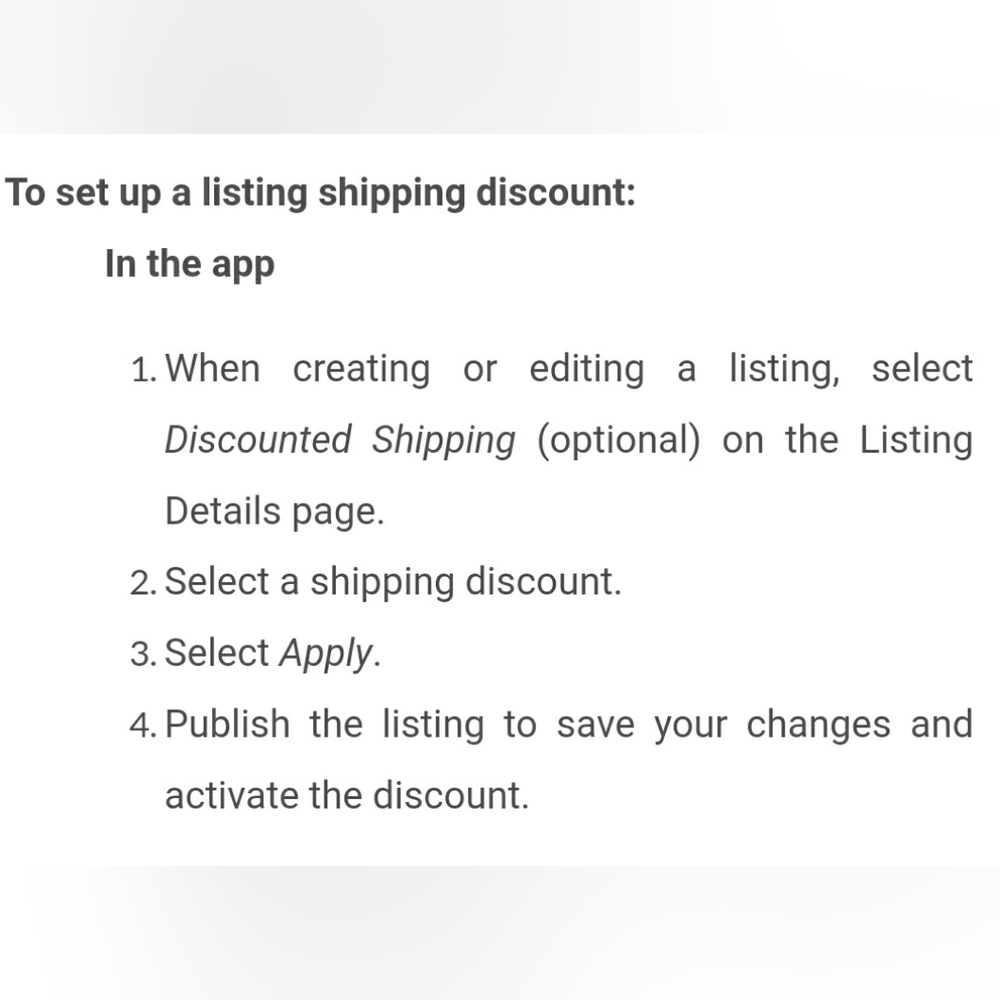
Task: Click the italic 'Discounted Shipping' text
Action: point(340,440)
